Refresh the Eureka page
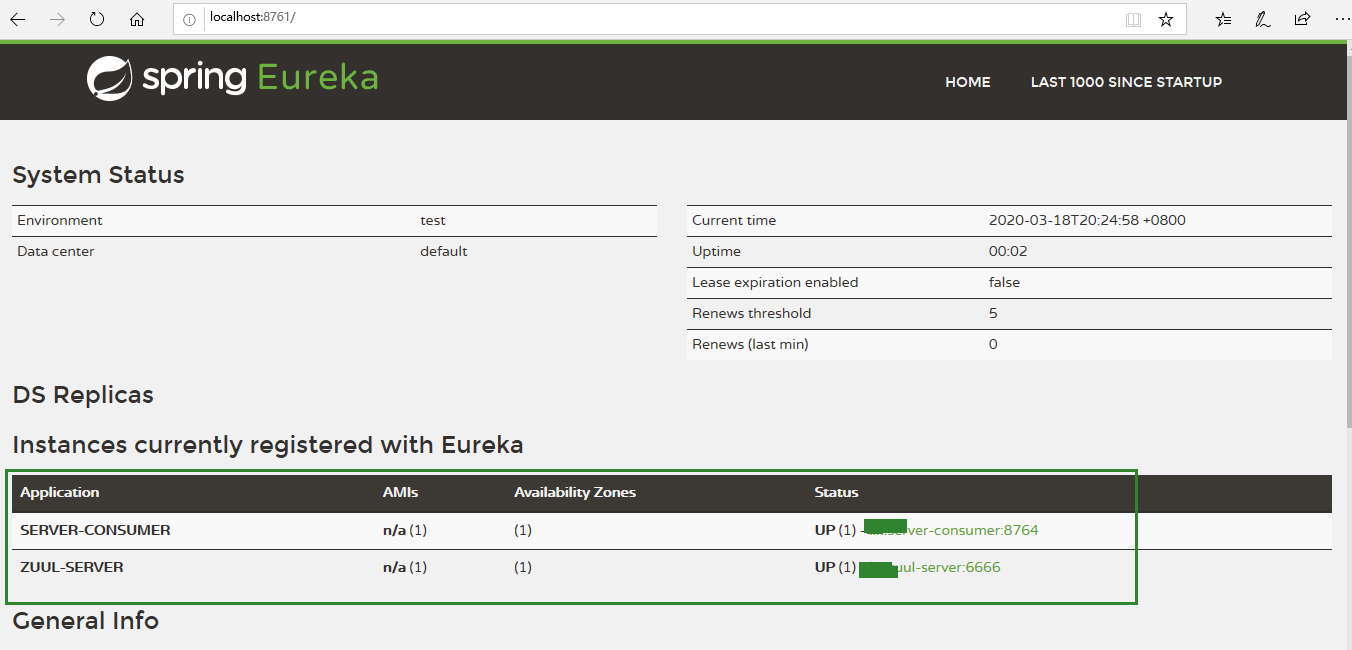 click(x=97, y=19)
